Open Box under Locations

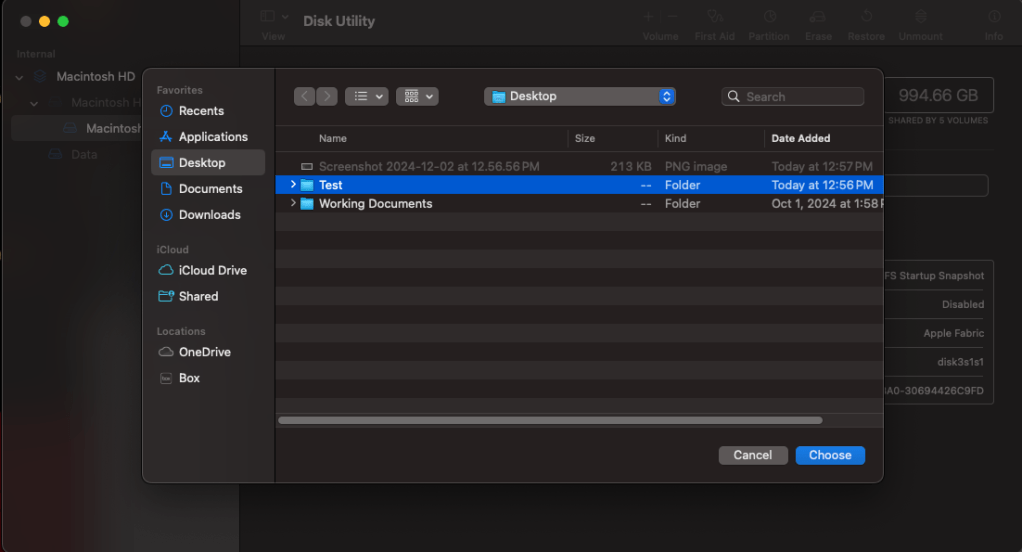click(x=189, y=378)
